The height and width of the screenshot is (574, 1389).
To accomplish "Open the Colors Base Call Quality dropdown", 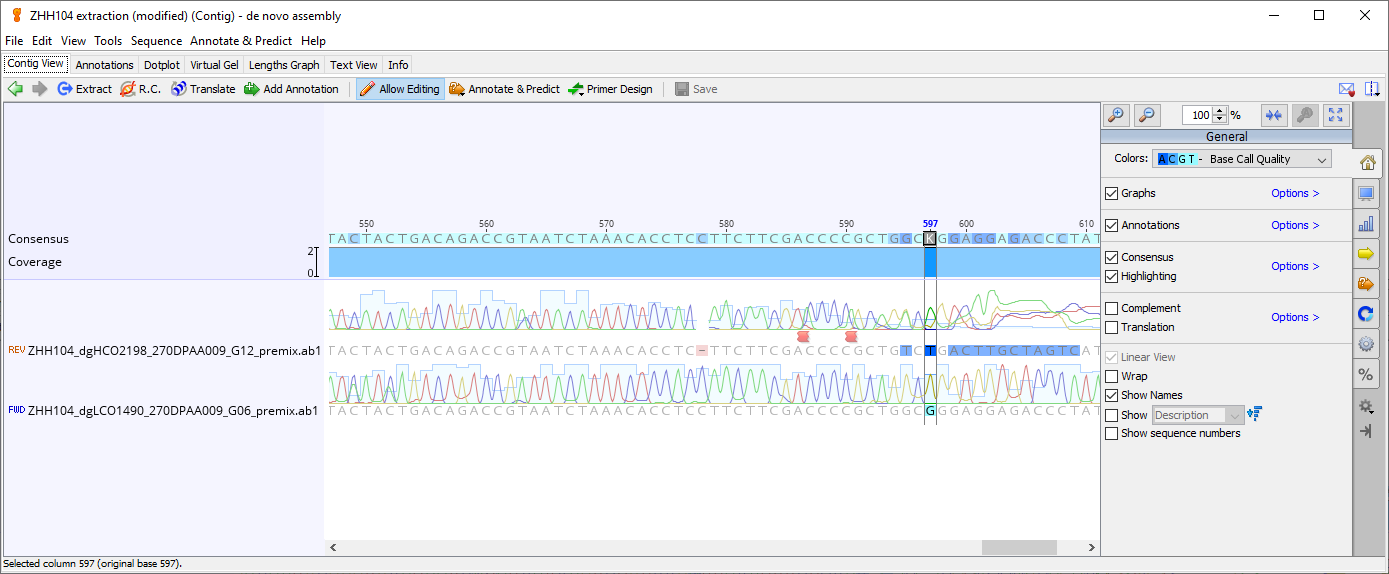I will (1242, 159).
